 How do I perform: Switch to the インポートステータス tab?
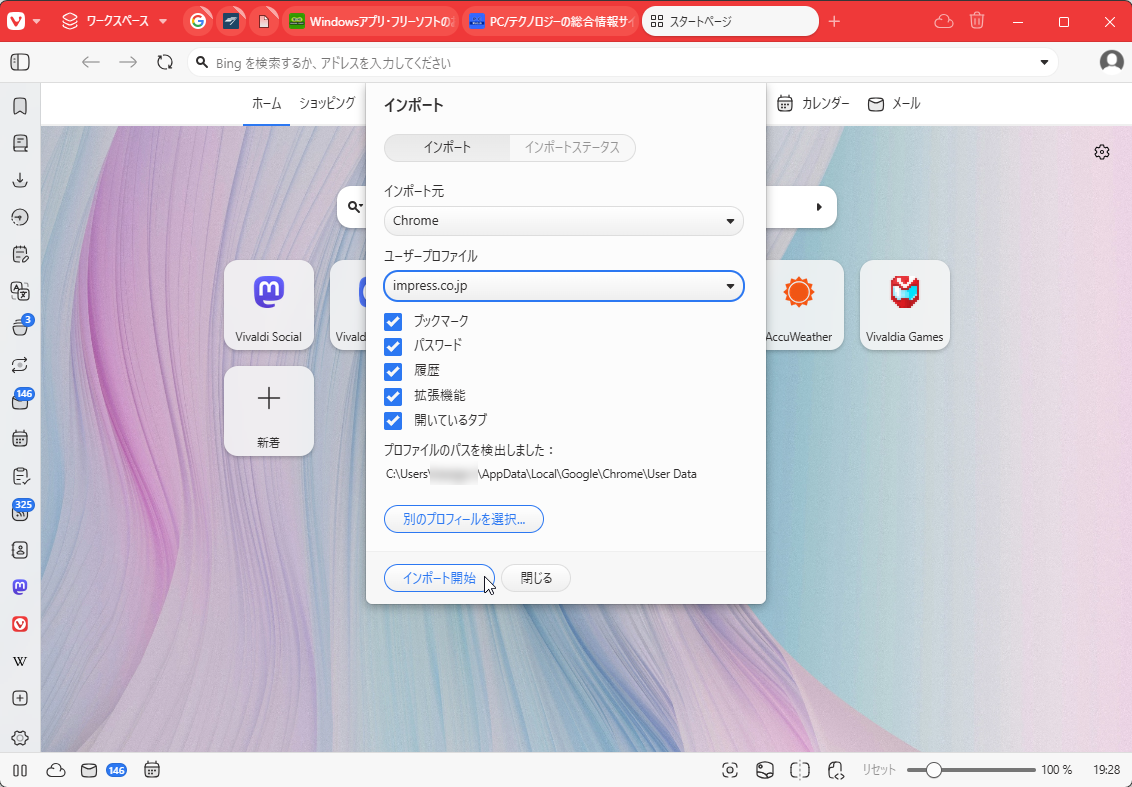tap(572, 147)
